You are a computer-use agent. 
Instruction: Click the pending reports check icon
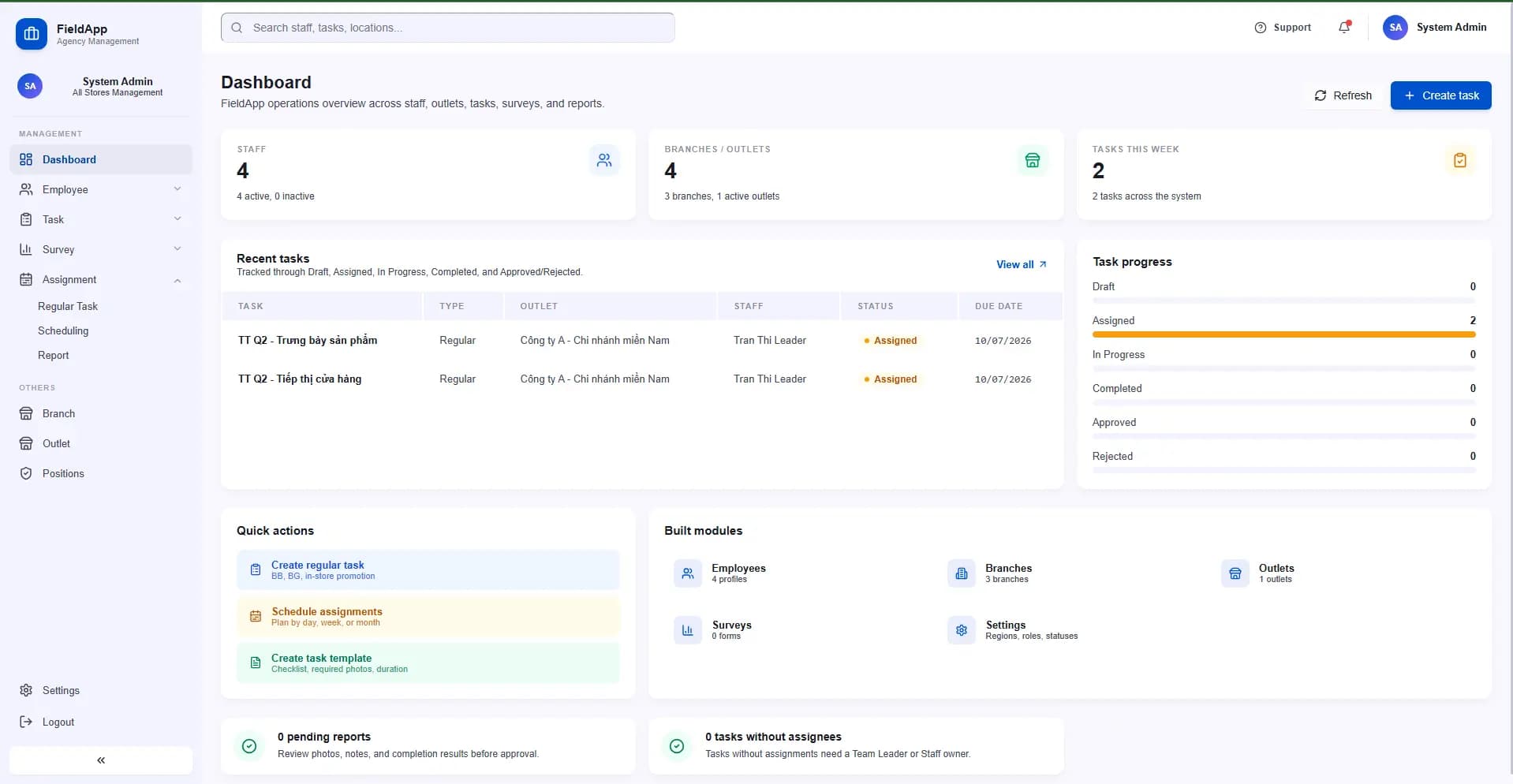click(x=249, y=745)
